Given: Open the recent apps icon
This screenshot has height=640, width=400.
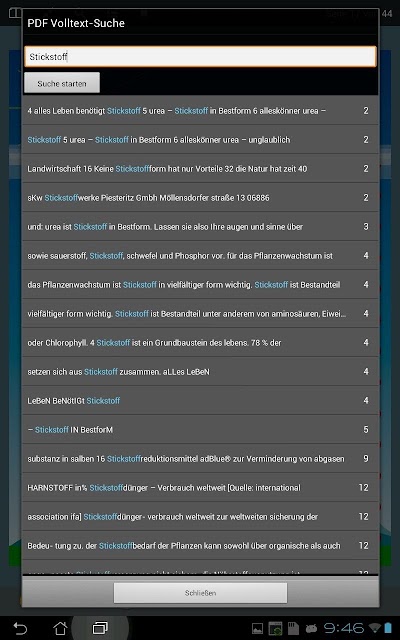Looking at the screenshot, I should coord(100,628).
